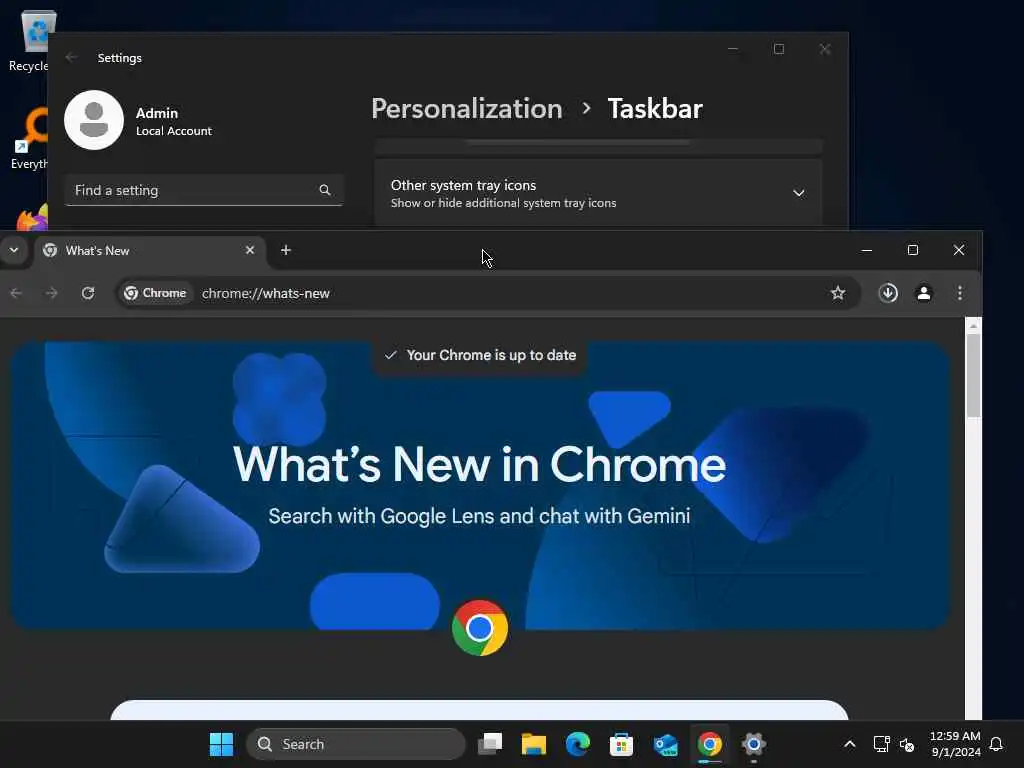The image size is (1024, 768).
Task: Open Outlook from taskbar
Action: (x=665, y=744)
